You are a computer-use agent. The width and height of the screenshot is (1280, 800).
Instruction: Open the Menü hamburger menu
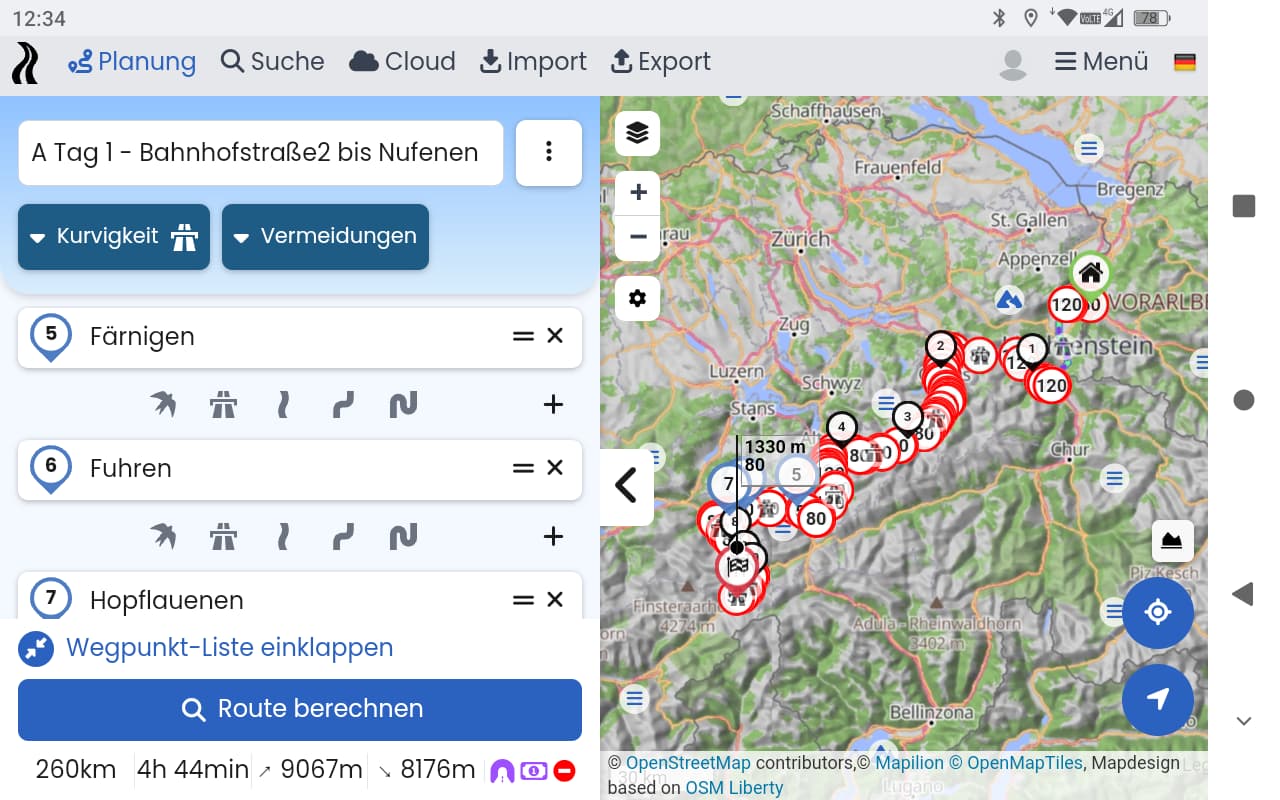point(1101,62)
